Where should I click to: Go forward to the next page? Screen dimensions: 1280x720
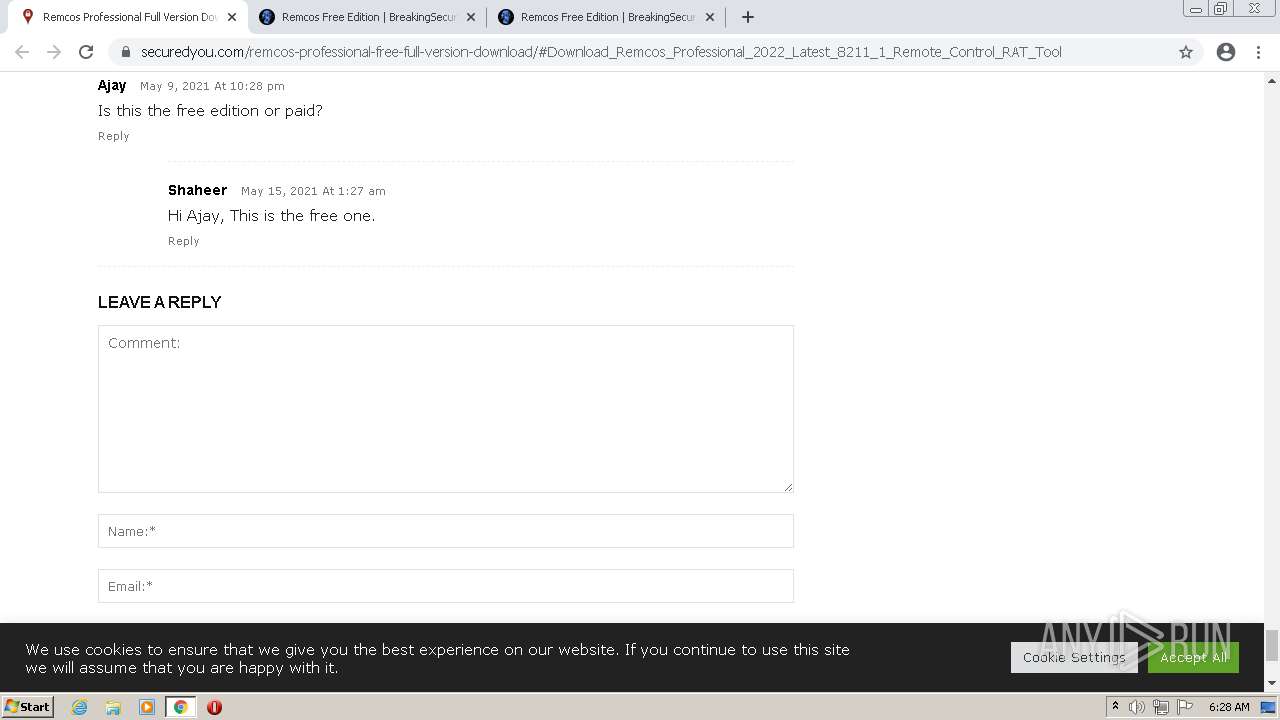(54, 52)
